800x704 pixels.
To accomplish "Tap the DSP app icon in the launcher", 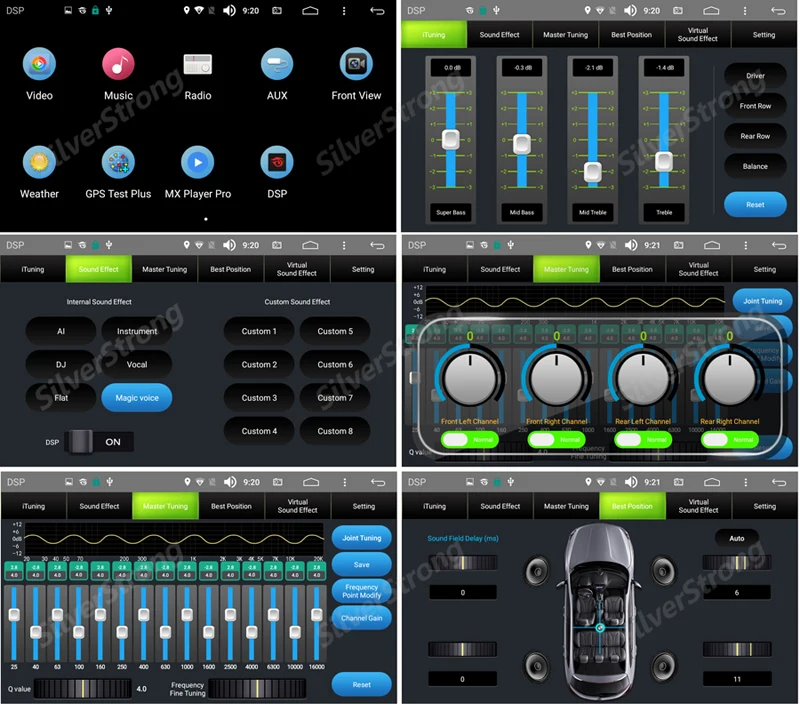I will click(277, 162).
